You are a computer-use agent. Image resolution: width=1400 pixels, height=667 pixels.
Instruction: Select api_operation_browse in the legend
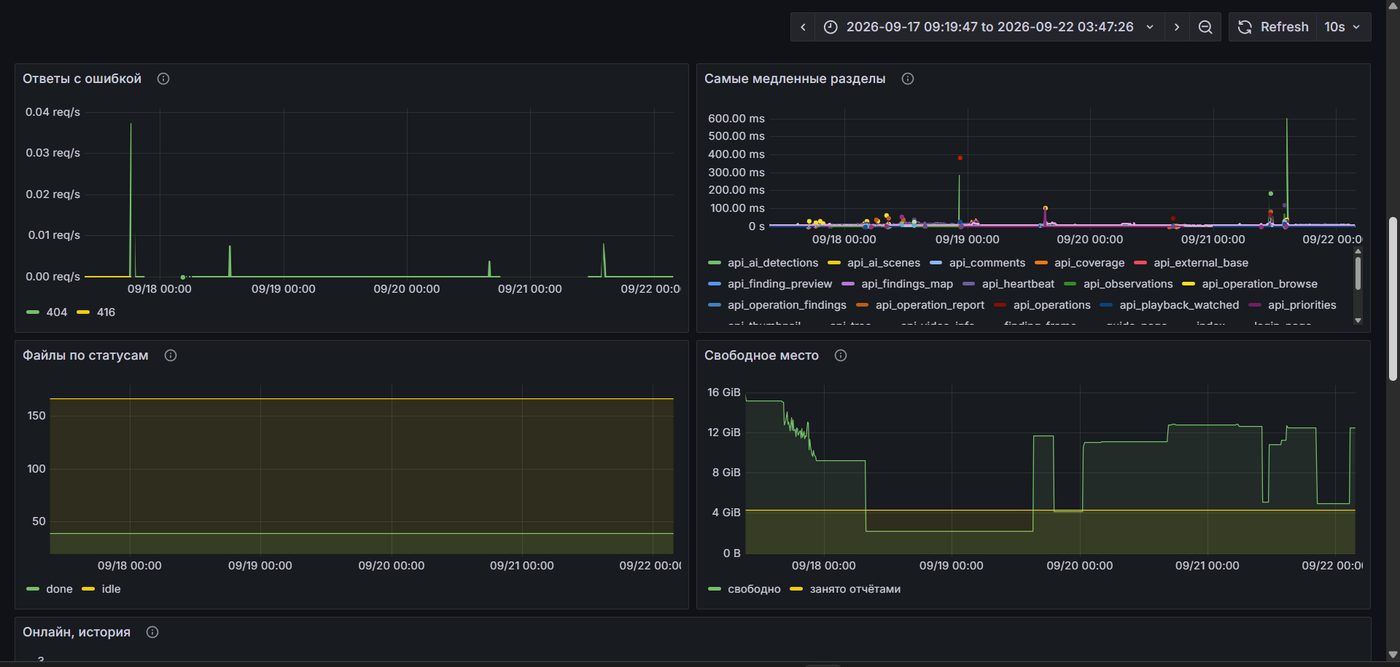(x=1260, y=284)
